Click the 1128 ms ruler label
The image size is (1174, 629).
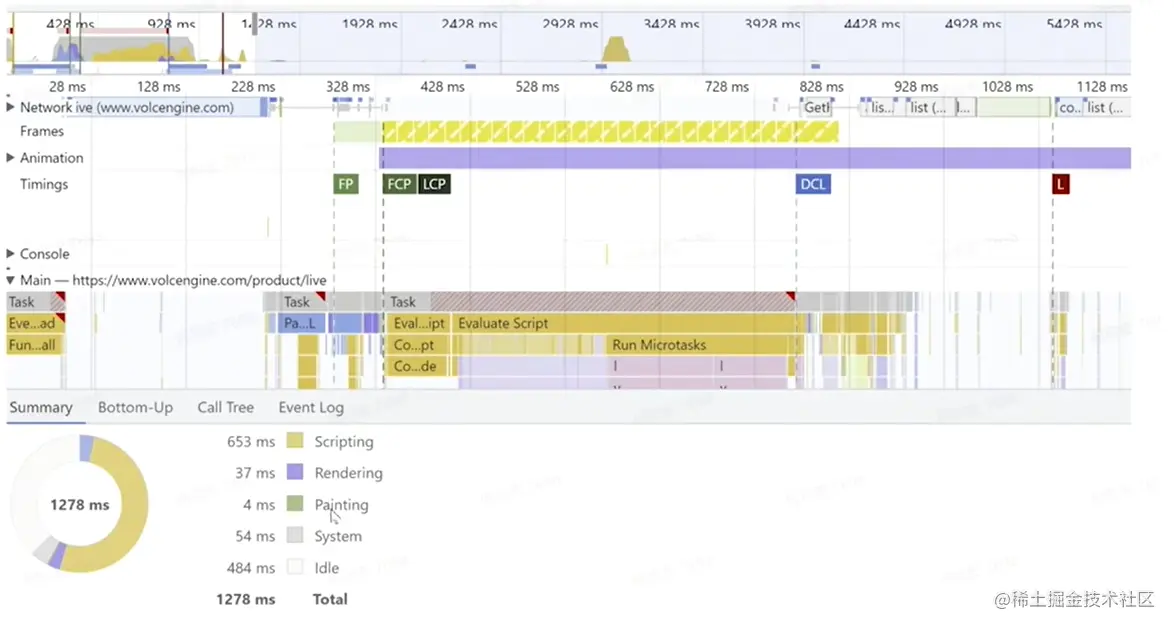tap(1102, 87)
